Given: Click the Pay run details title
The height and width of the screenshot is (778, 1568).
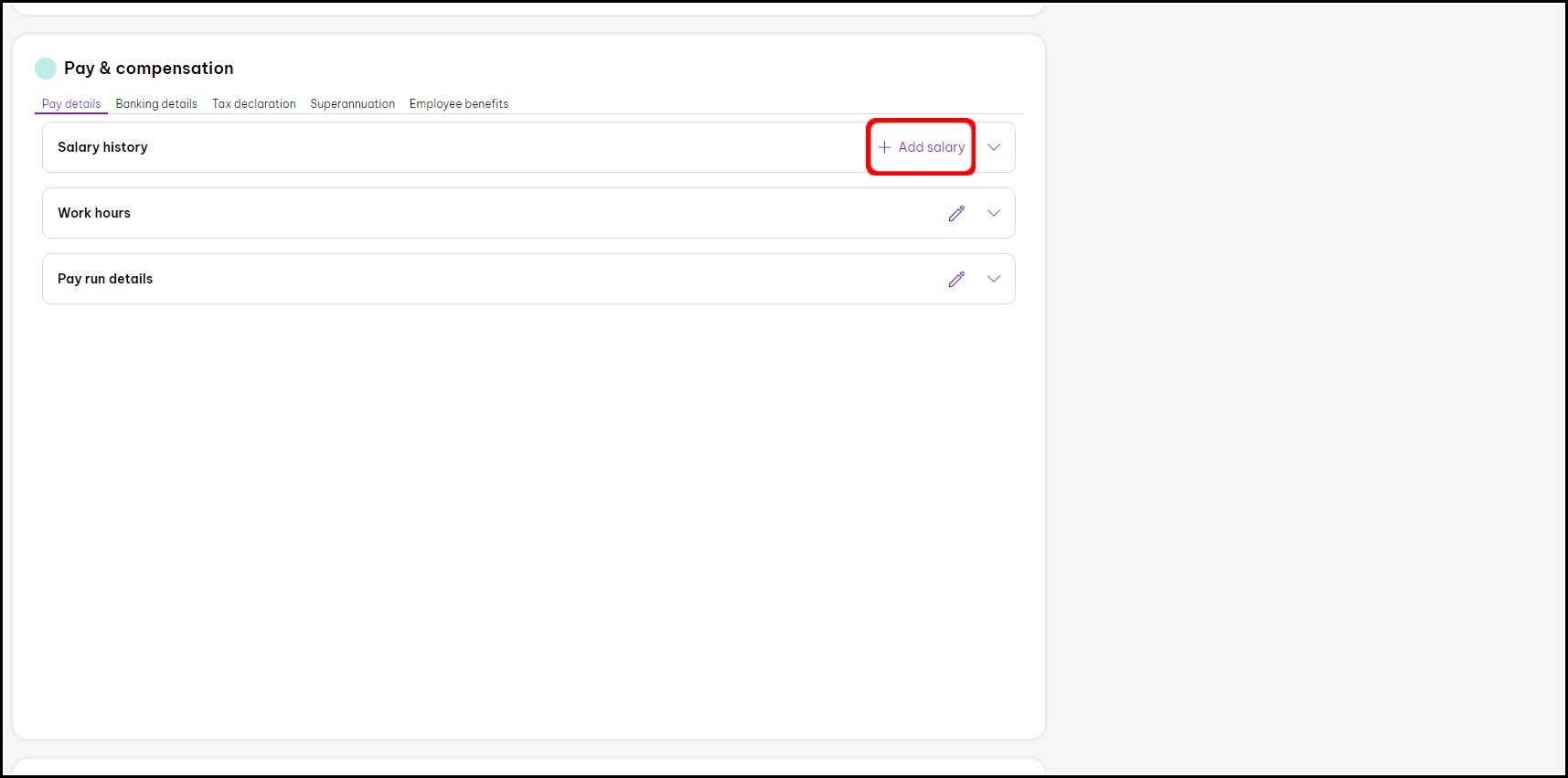Looking at the screenshot, I should coord(105,279).
